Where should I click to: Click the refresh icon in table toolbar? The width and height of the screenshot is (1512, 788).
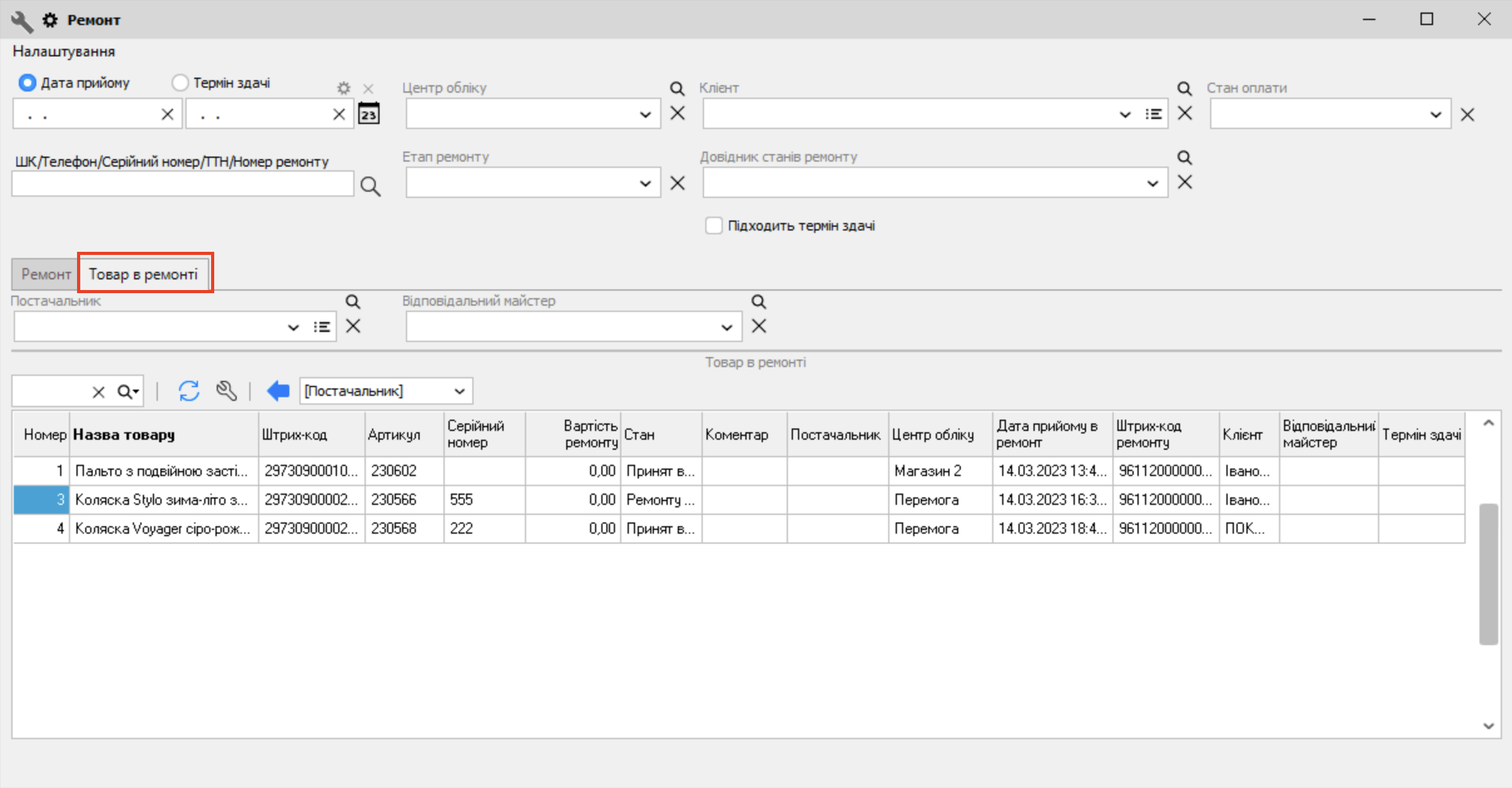[x=189, y=391]
